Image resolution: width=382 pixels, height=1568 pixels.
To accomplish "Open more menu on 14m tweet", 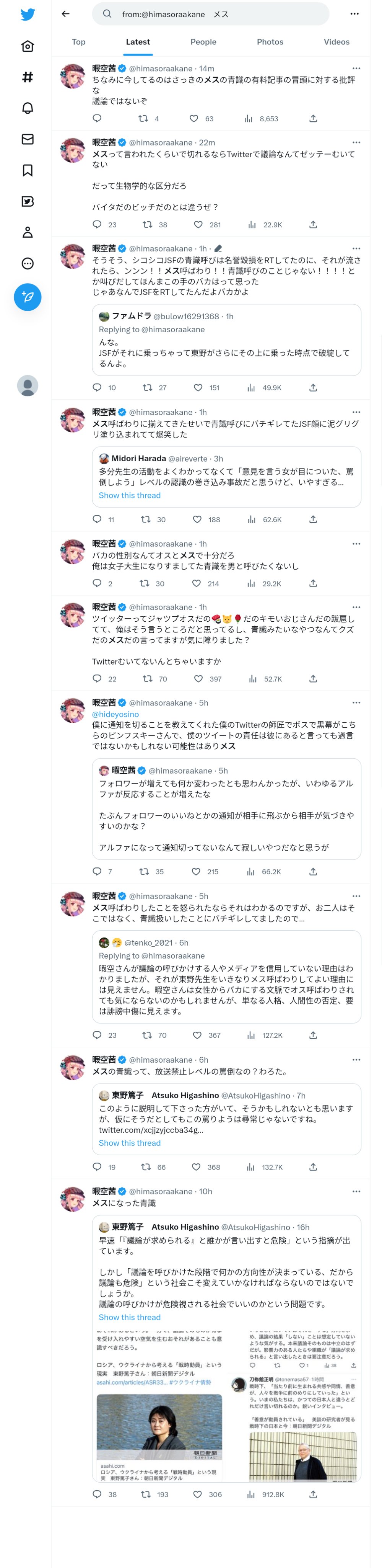I will 356,68.
